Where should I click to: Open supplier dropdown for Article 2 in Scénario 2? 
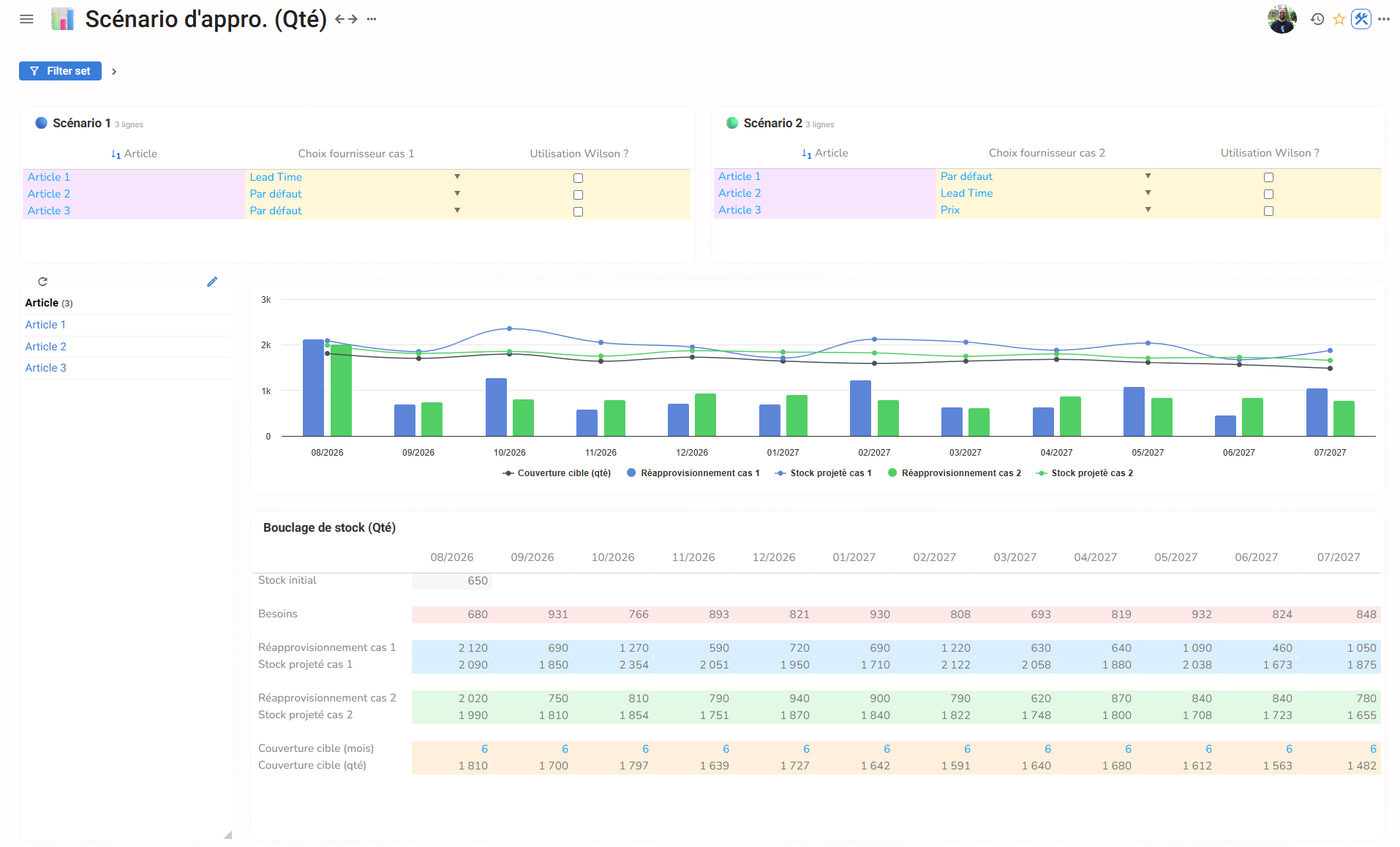coord(1148,193)
